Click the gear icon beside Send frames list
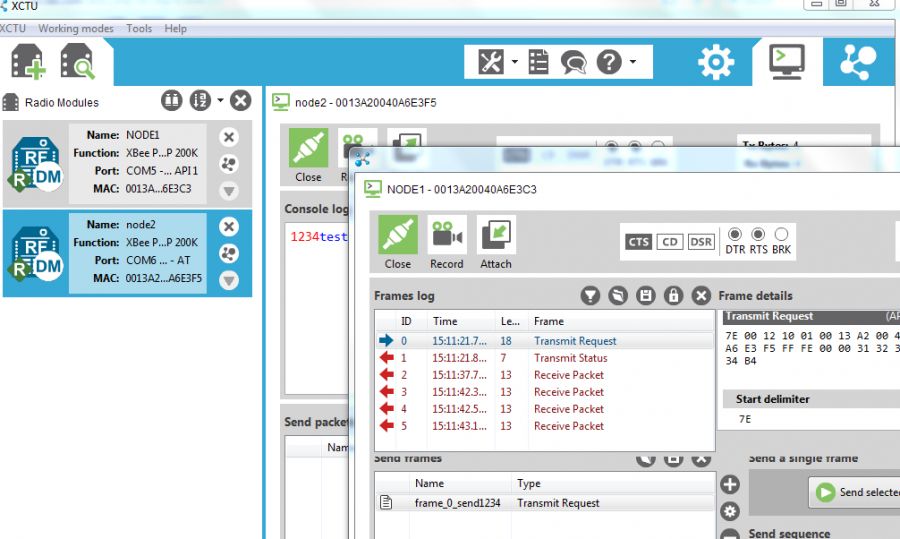 click(x=730, y=511)
